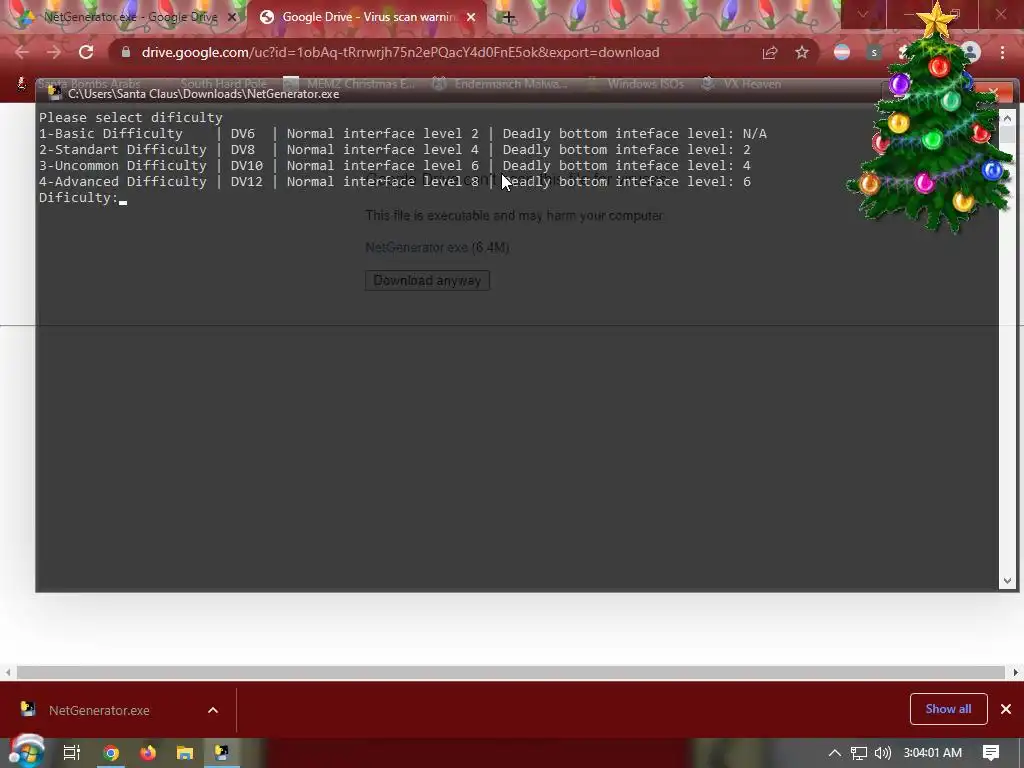This screenshot has width=1024, height=768.
Task: Open the notification center icon
Action: (x=991, y=753)
